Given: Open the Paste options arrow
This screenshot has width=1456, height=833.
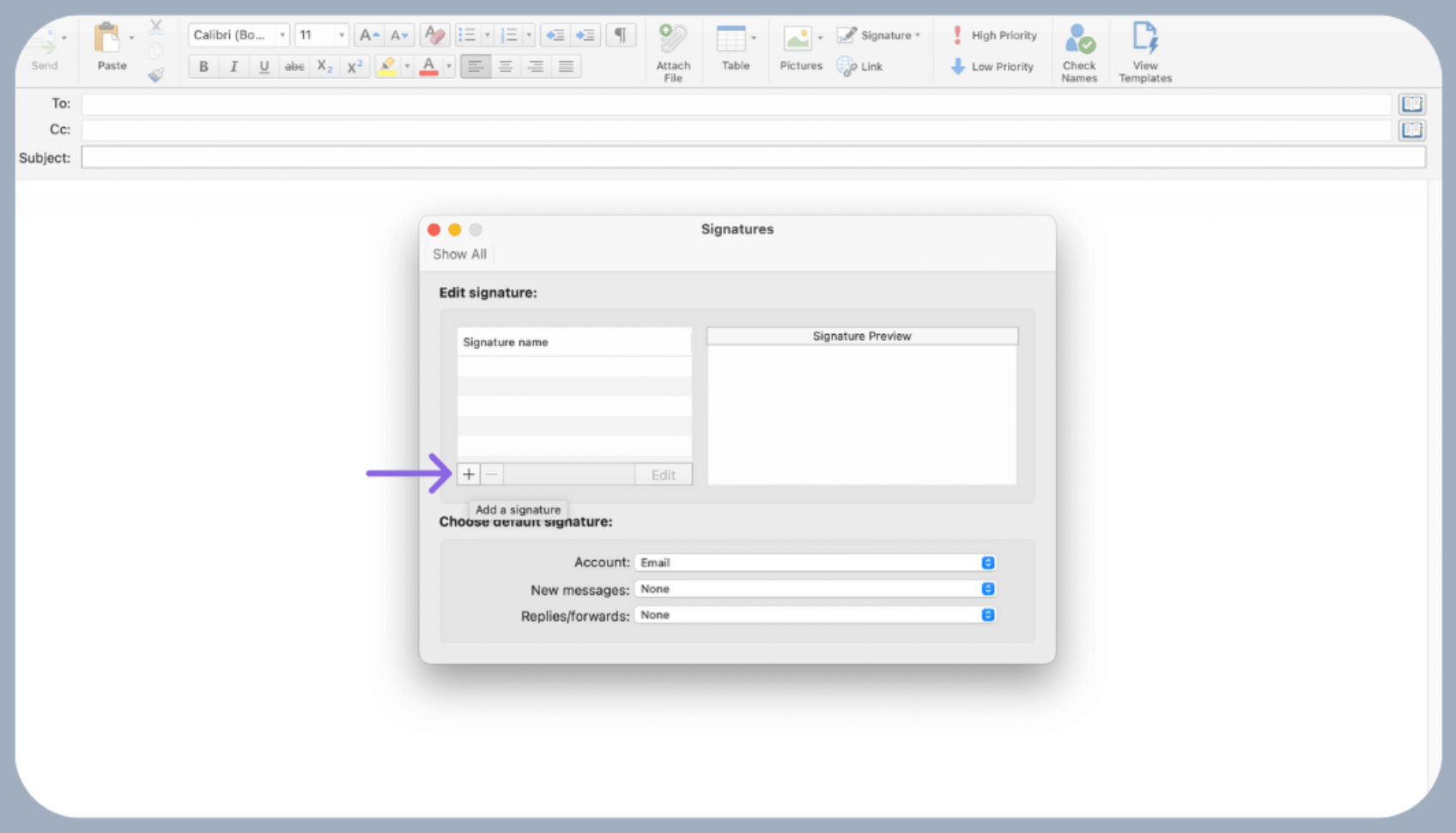Looking at the screenshot, I should click(x=132, y=39).
